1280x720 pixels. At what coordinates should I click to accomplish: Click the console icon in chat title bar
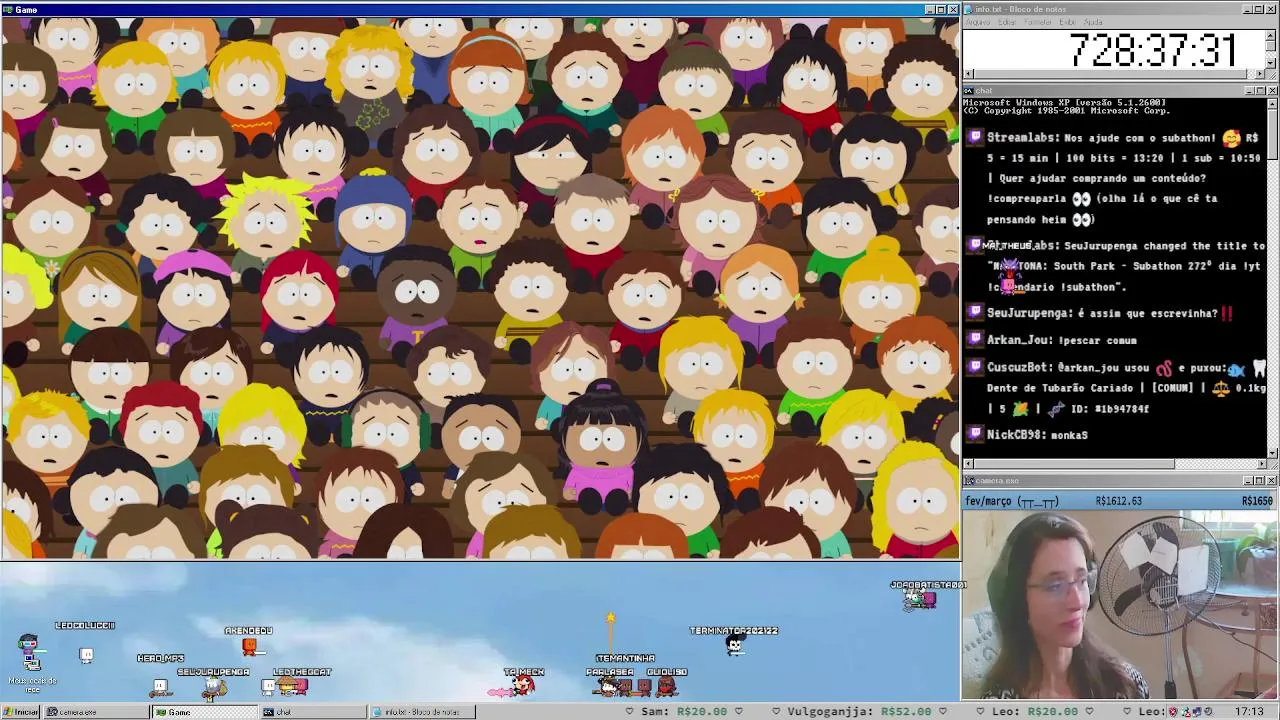point(968,91)
